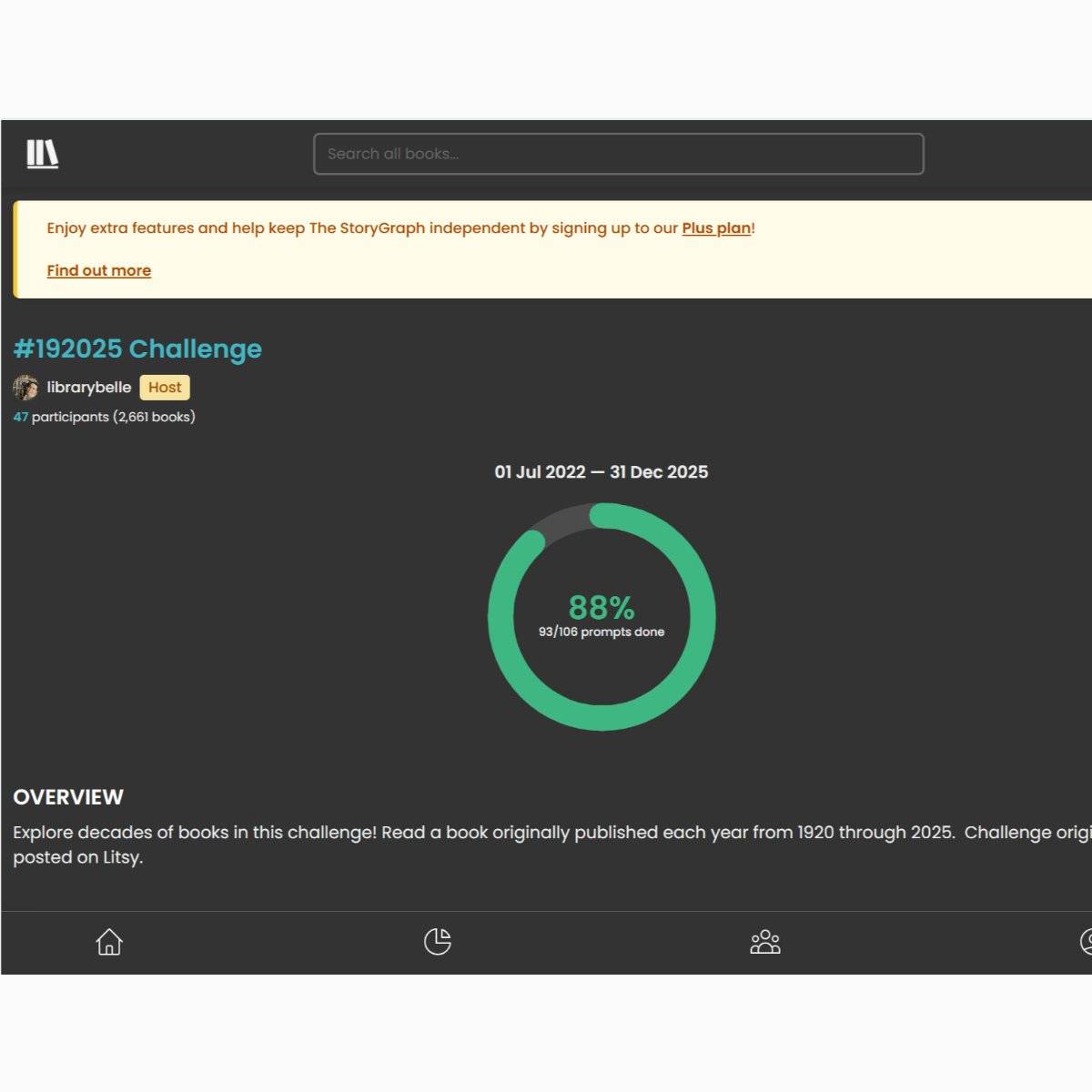This screenshot has height=1092, width=1092.
Task: Select the 93/106 prompts done label
Action: point(601,632)
